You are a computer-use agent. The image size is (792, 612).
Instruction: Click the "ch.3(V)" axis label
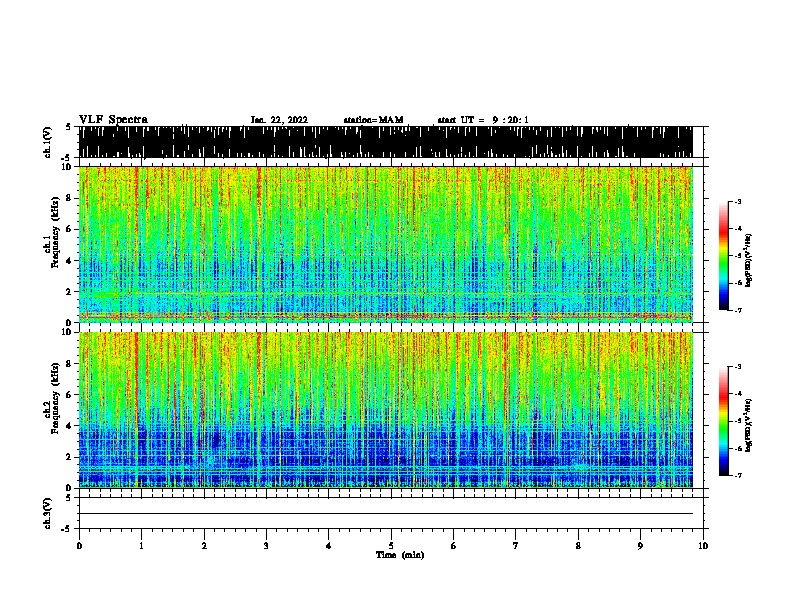[48, 513]
